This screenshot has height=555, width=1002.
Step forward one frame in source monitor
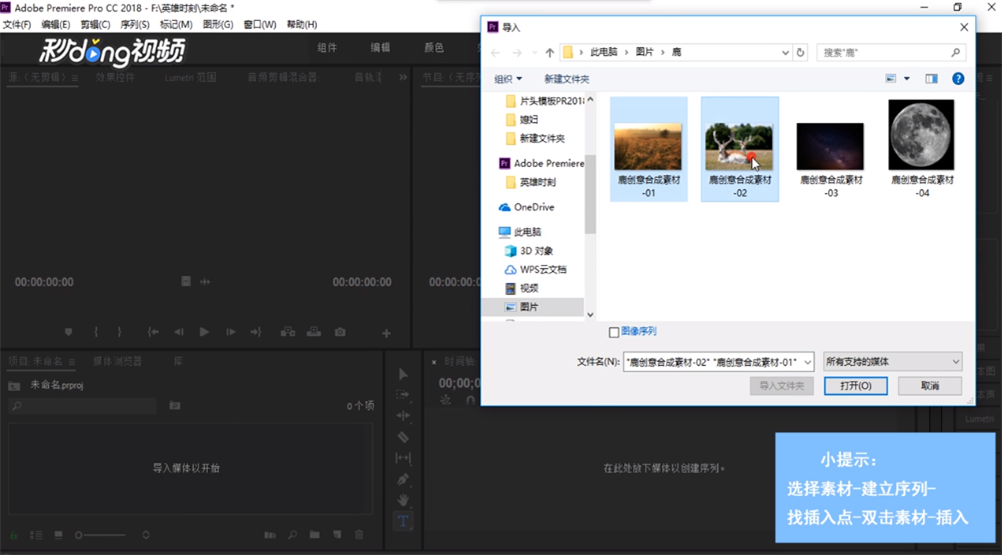click(x=231, y=332)
